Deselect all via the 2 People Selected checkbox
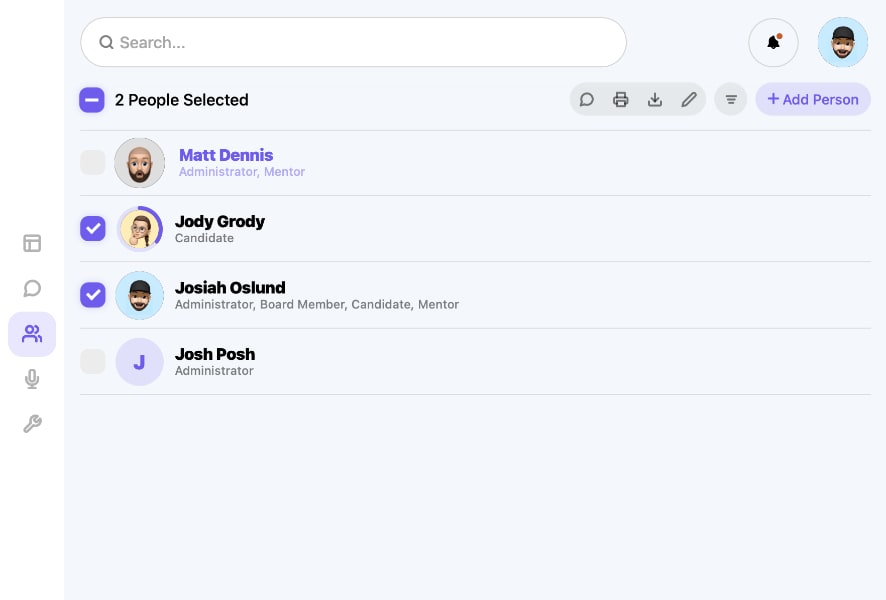Image resolution: width=886 pixels, height=600 pixels. coord(92,100)
